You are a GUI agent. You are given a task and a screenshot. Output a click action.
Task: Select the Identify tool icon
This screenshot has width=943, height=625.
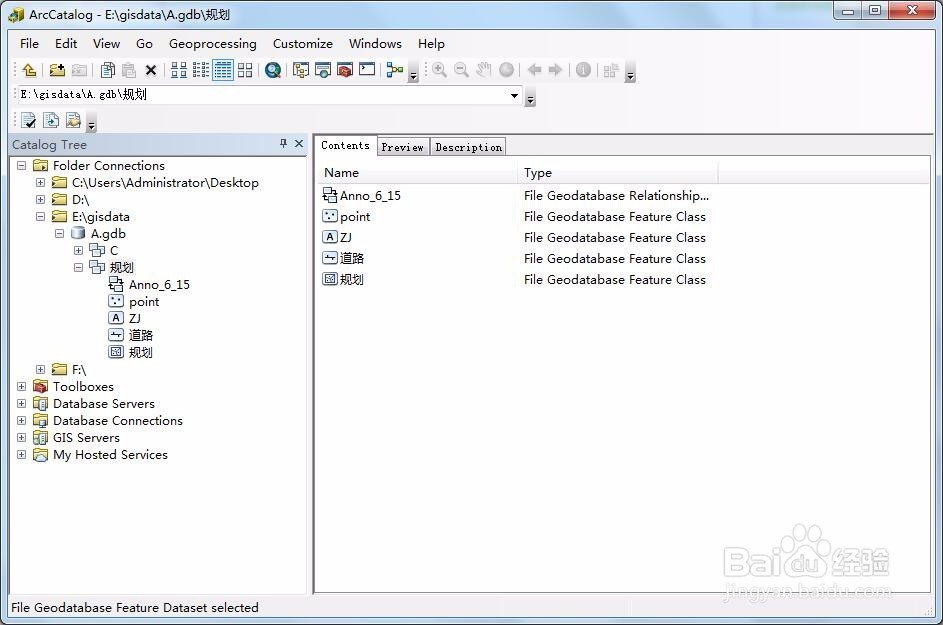tap(583, 70)
